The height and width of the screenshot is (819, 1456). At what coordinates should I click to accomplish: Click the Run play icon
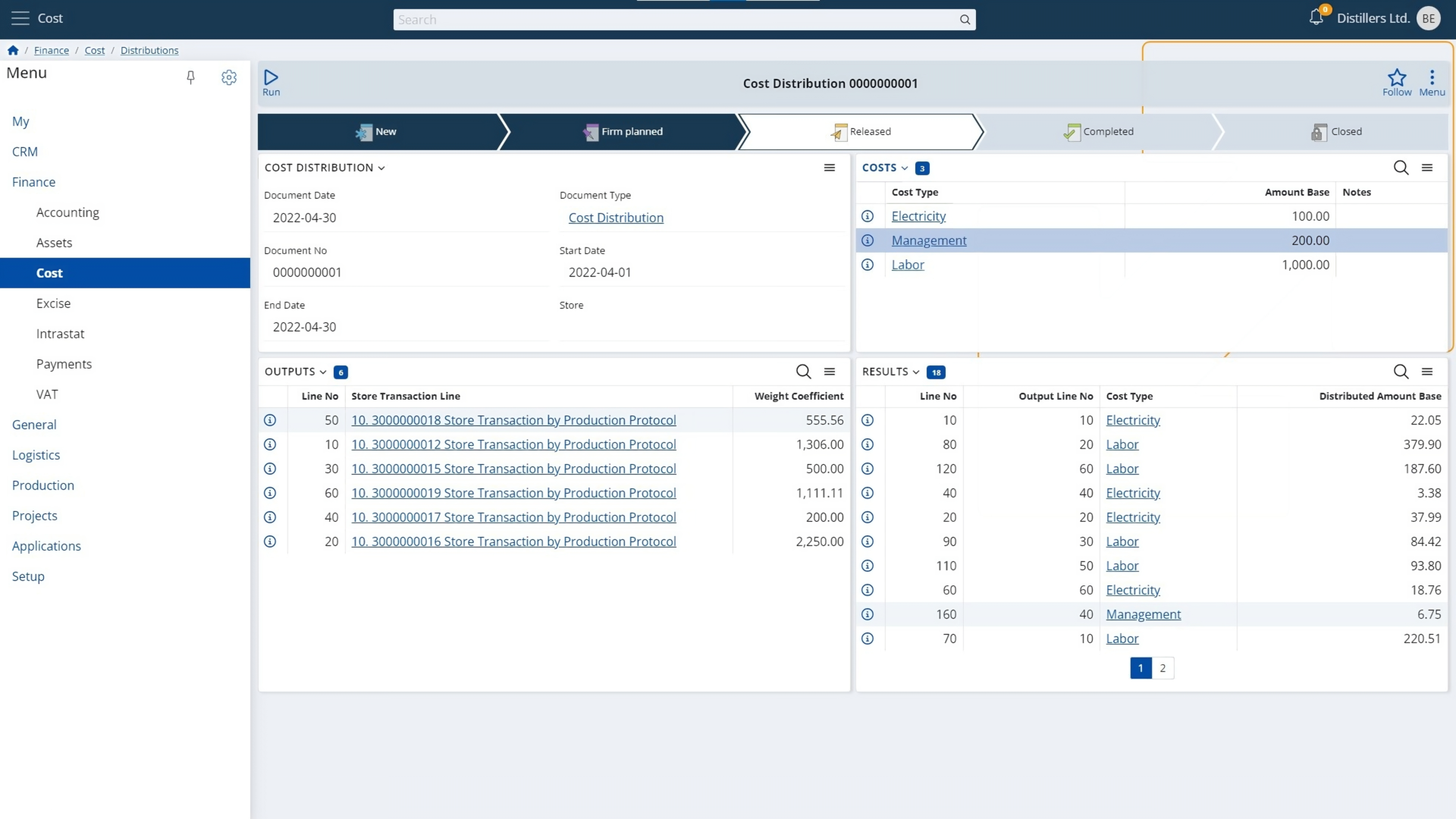pos(271,77)
